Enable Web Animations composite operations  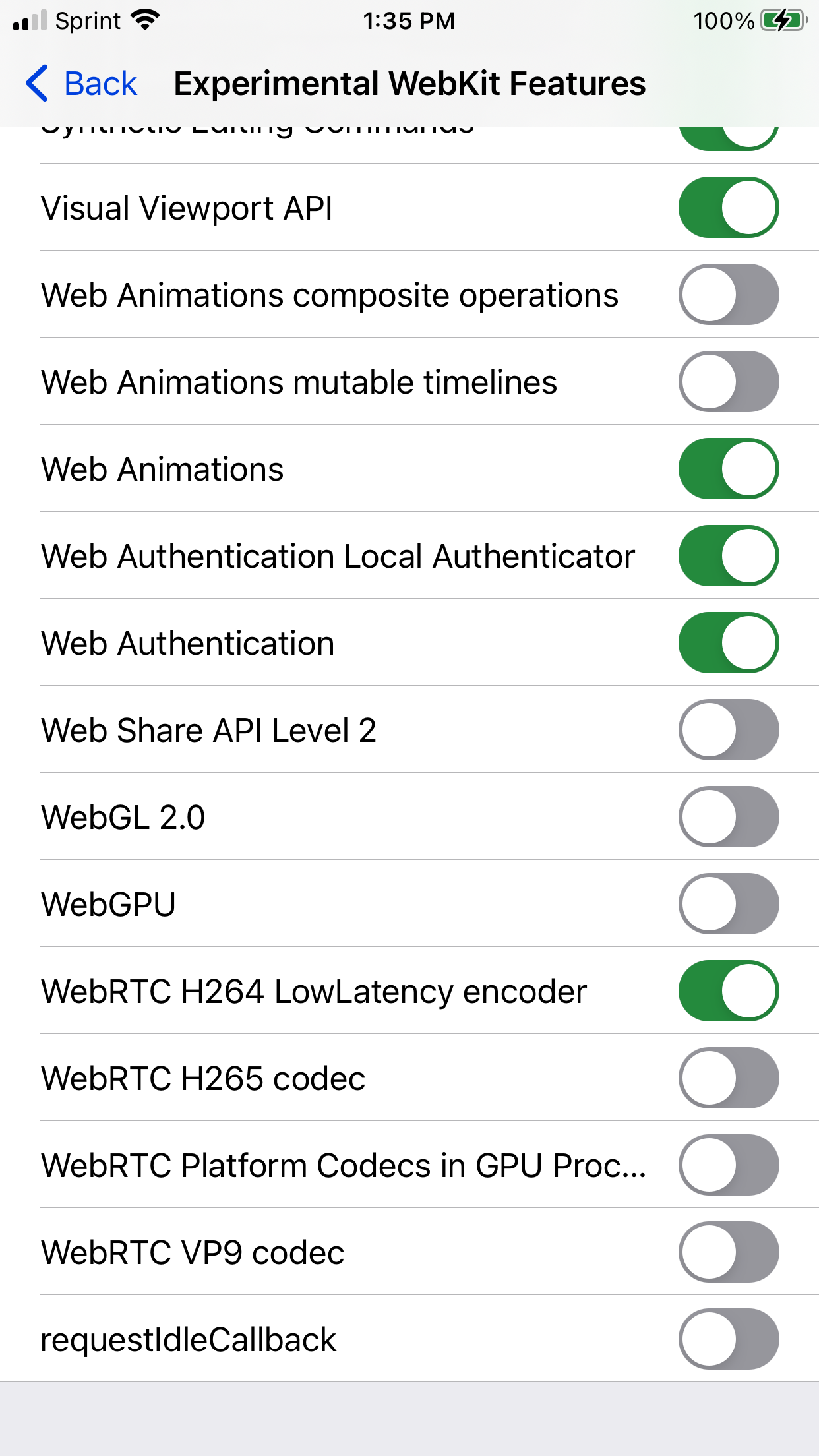(x=728, y=295)
